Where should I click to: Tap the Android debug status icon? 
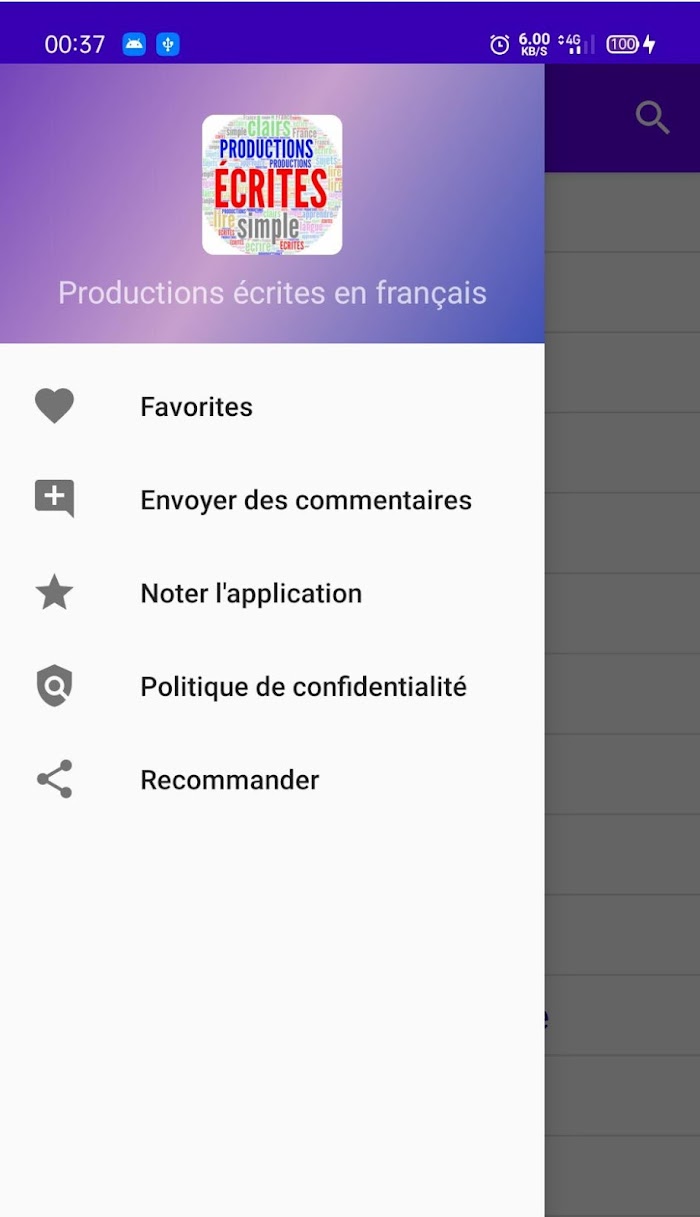[x=134, y=44]
